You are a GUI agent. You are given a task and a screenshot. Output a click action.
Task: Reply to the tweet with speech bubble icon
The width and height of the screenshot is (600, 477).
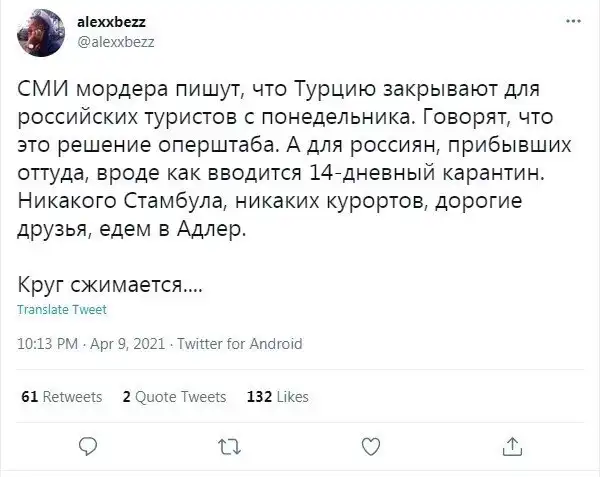pyautogui.click(x=88, y=444)
